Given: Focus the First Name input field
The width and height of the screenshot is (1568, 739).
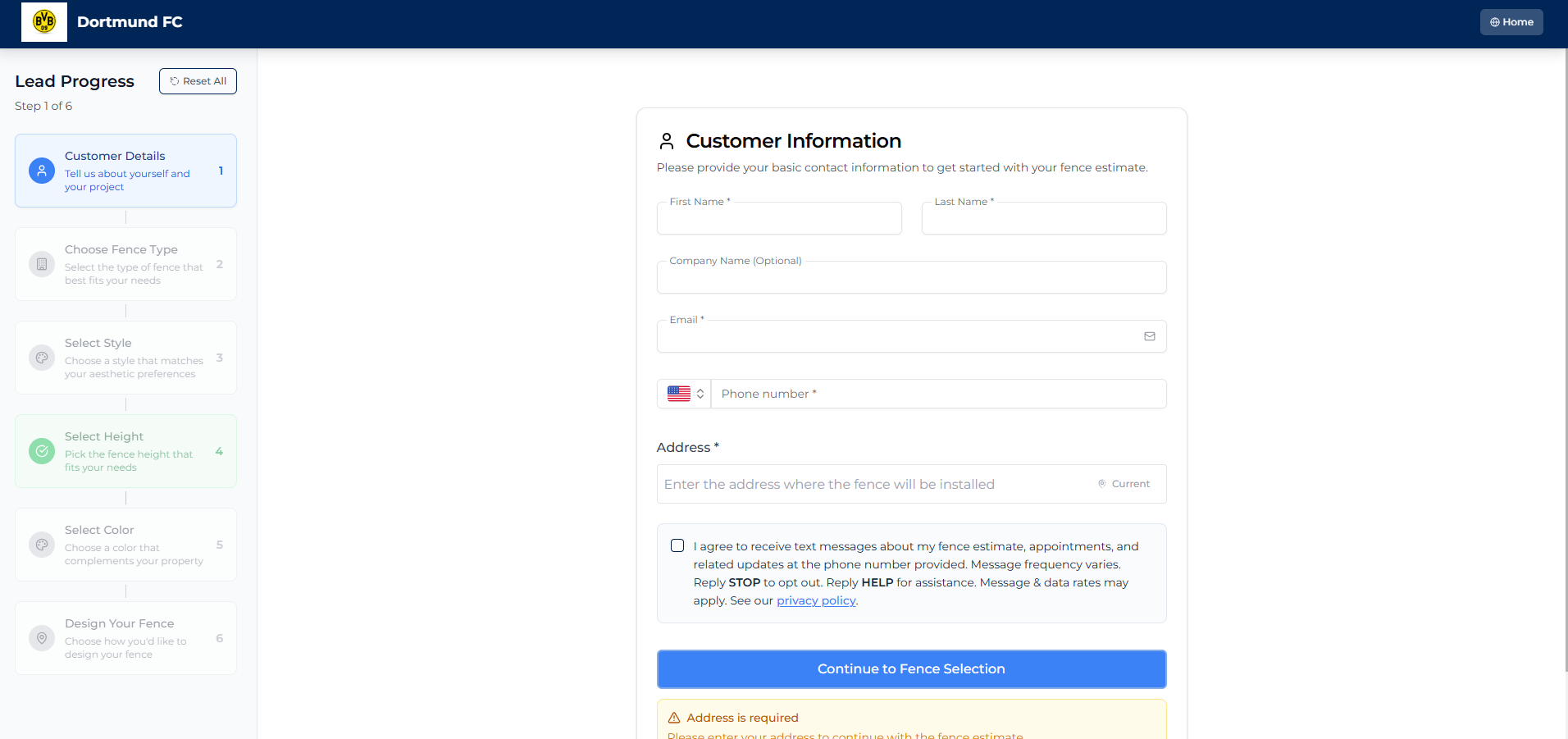Looking at the screenshot, I should 779,218.
